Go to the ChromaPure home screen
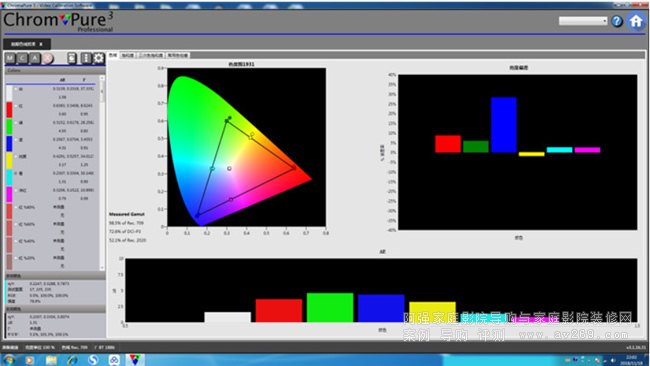The image size is (650, 366). [636, 21]
